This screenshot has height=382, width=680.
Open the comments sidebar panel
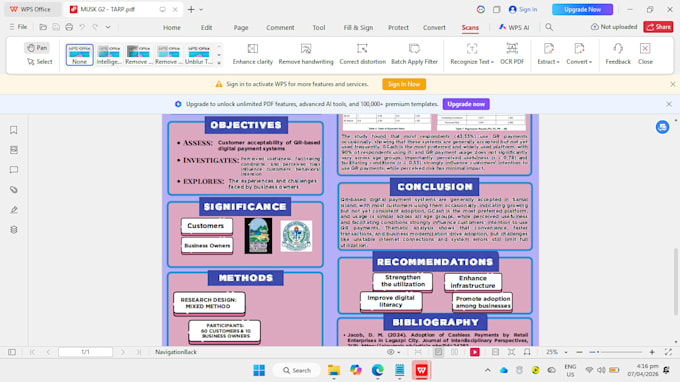[14, 170]
